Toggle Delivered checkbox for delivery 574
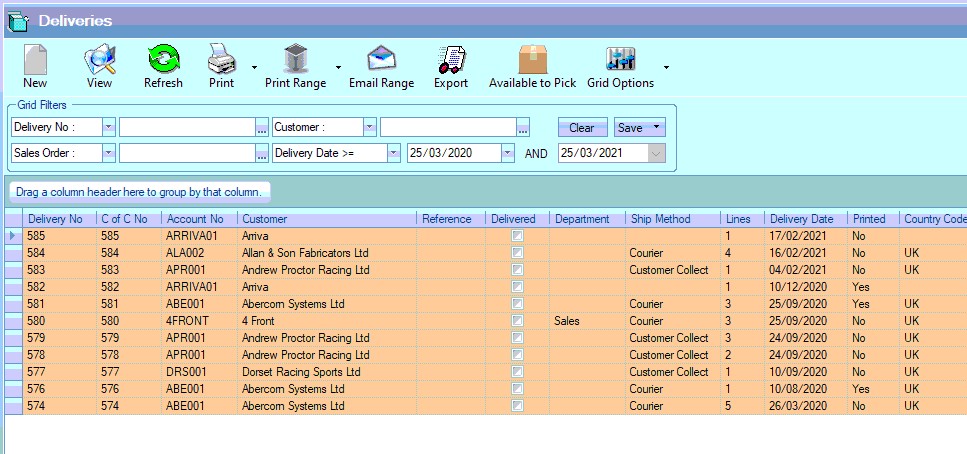Screen dimensions: 967x454 (517, 406)
